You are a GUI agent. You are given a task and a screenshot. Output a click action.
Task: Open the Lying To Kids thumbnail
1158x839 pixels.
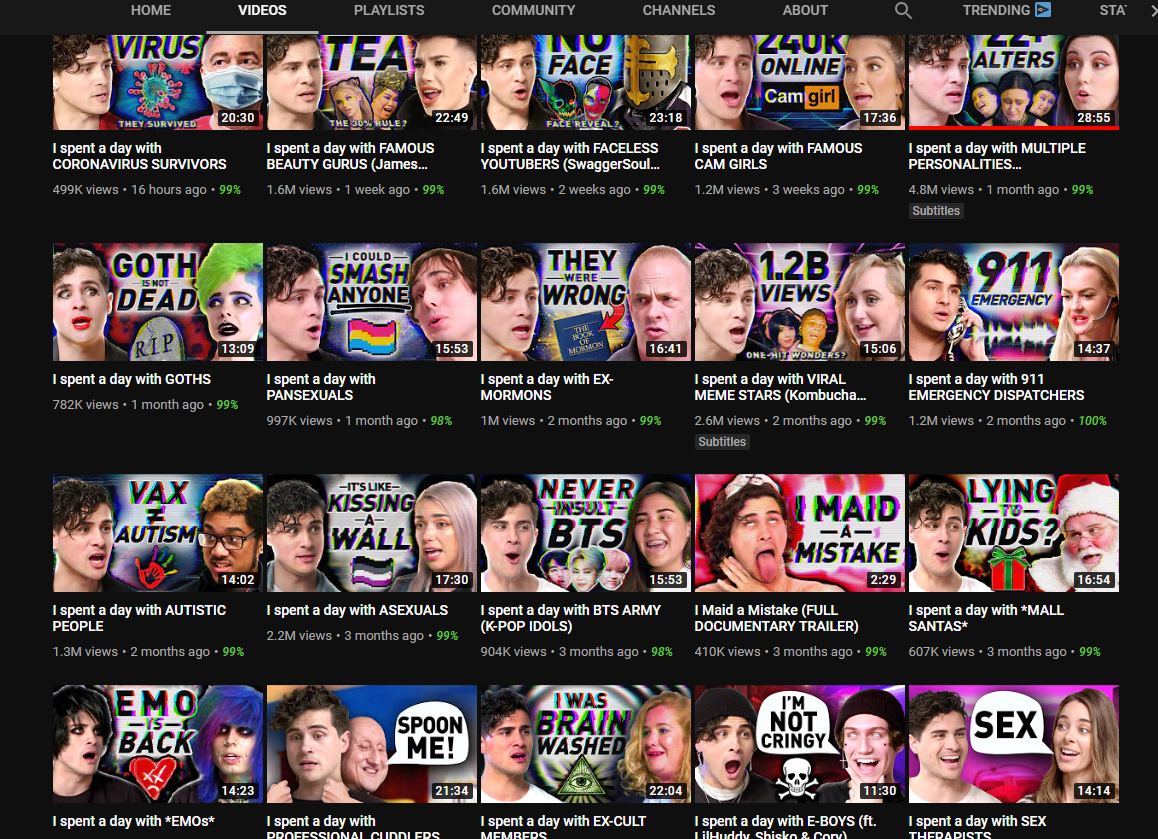click(x=1014, y=533)
